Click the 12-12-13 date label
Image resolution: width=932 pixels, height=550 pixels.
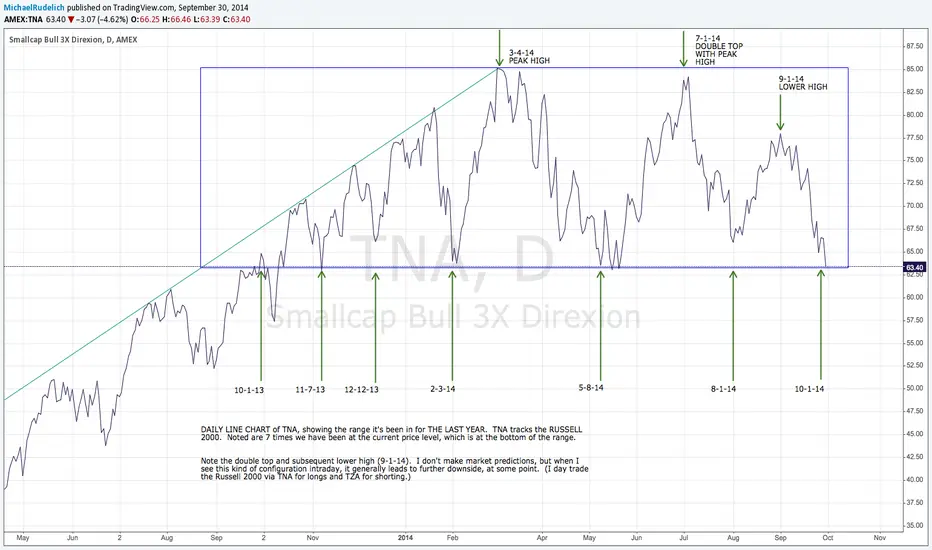(361, 389)
